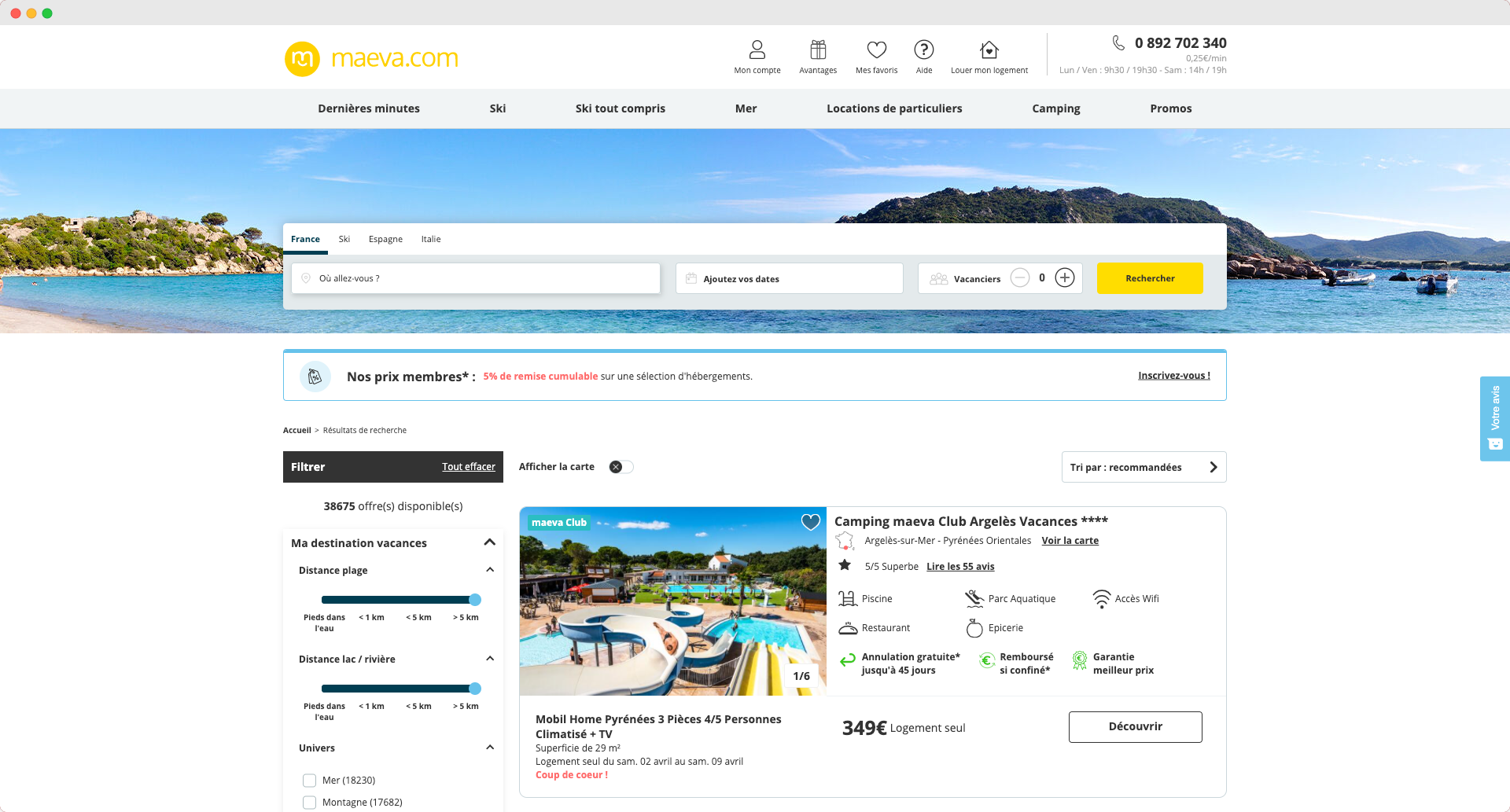Add listing to favorites with heart icon
Viewport: 1510px width, 812px height.
pos(810,522)
